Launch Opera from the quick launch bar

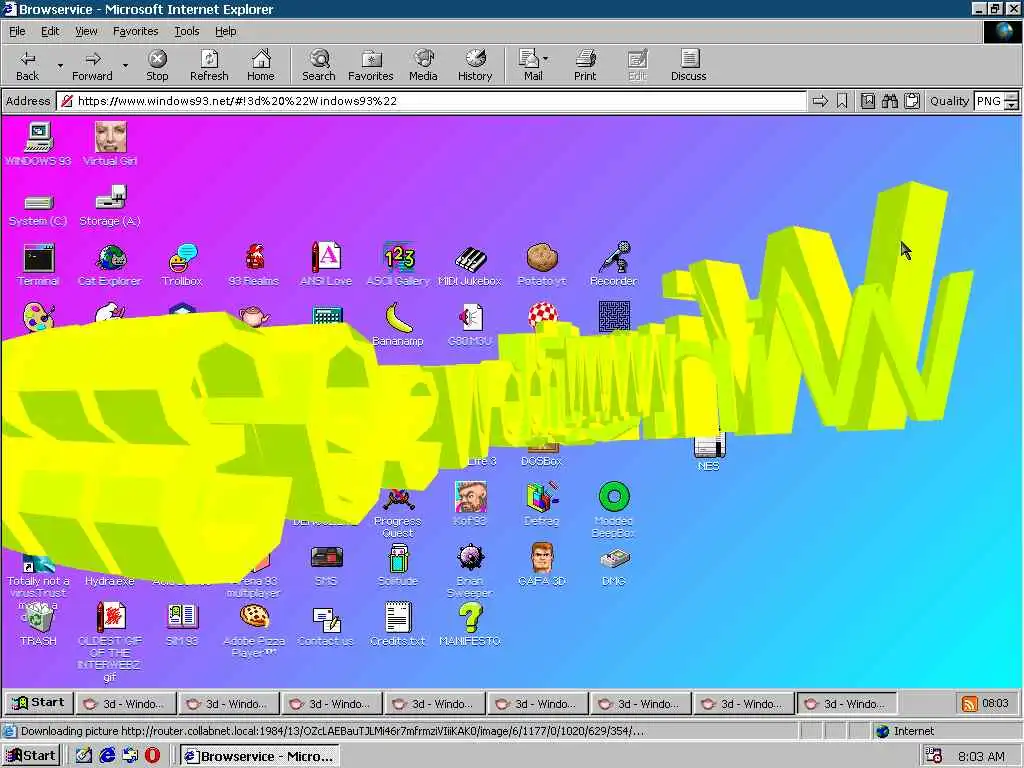152,756
